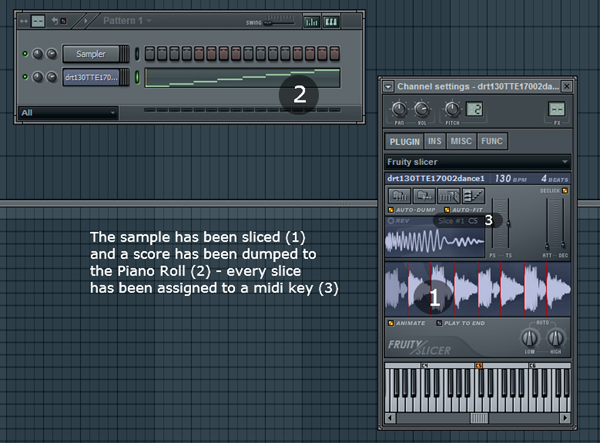Toggle AUTO-DUMP in Fruity slicer
Image resolution: width=600 pixels, height=443 pixels.
391,210
